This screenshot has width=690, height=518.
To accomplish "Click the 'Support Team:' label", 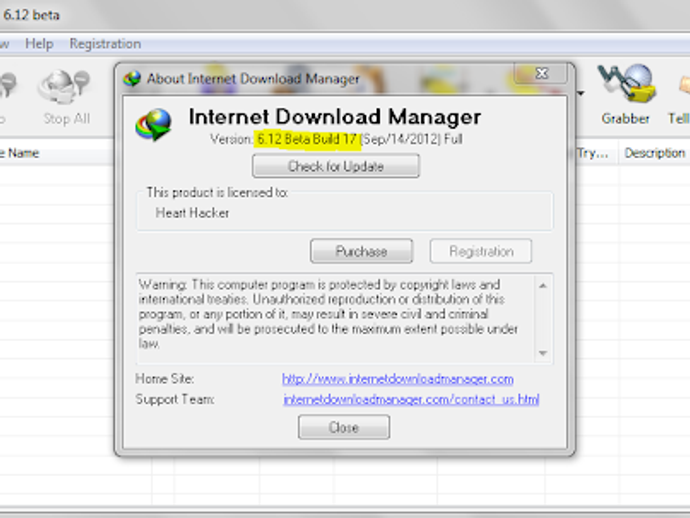I will click(175, 399).
